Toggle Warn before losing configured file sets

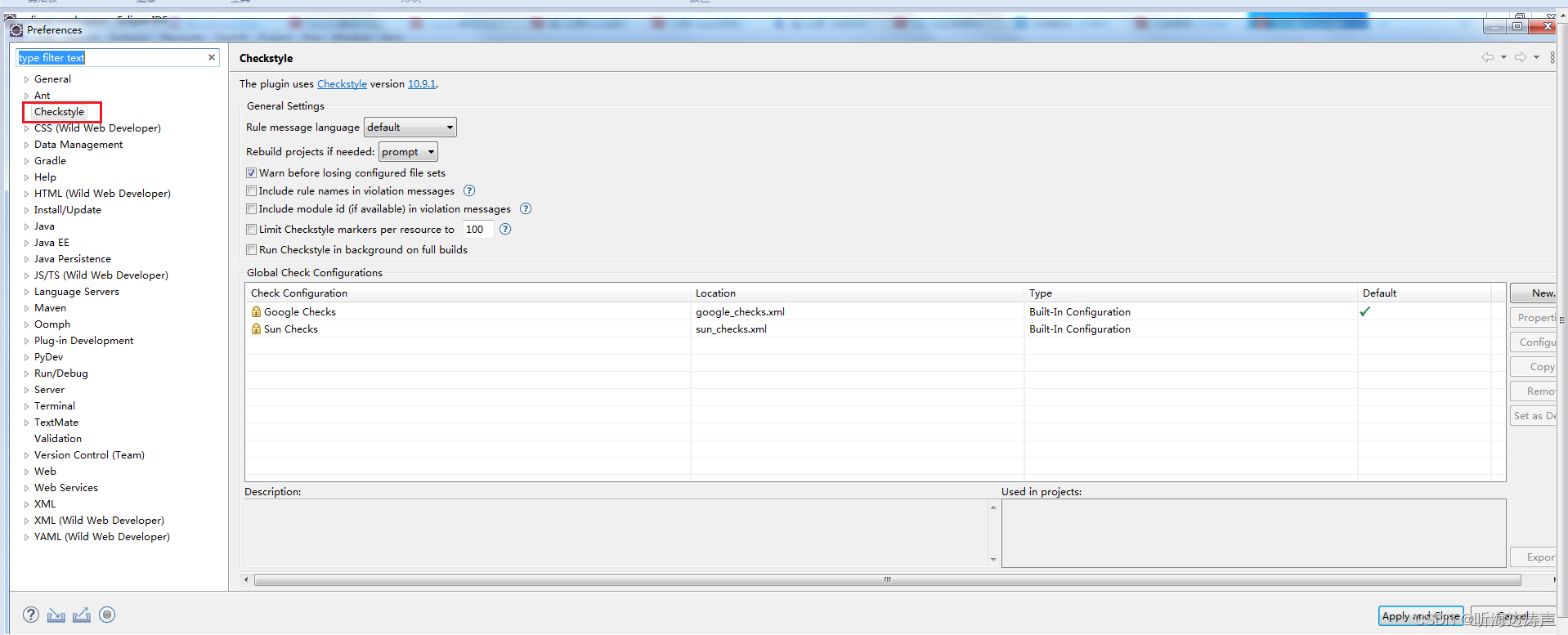click(x=252, y=173)
